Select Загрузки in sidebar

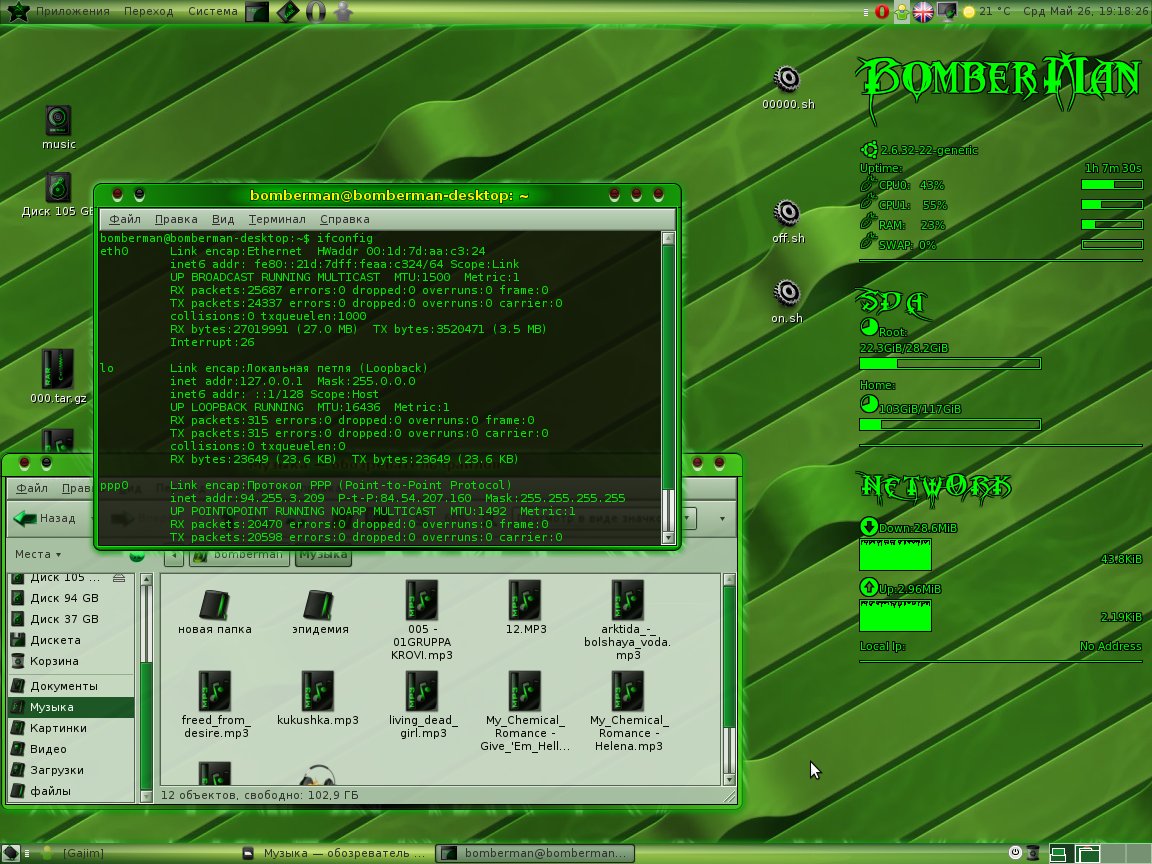[x=71, y=770]
